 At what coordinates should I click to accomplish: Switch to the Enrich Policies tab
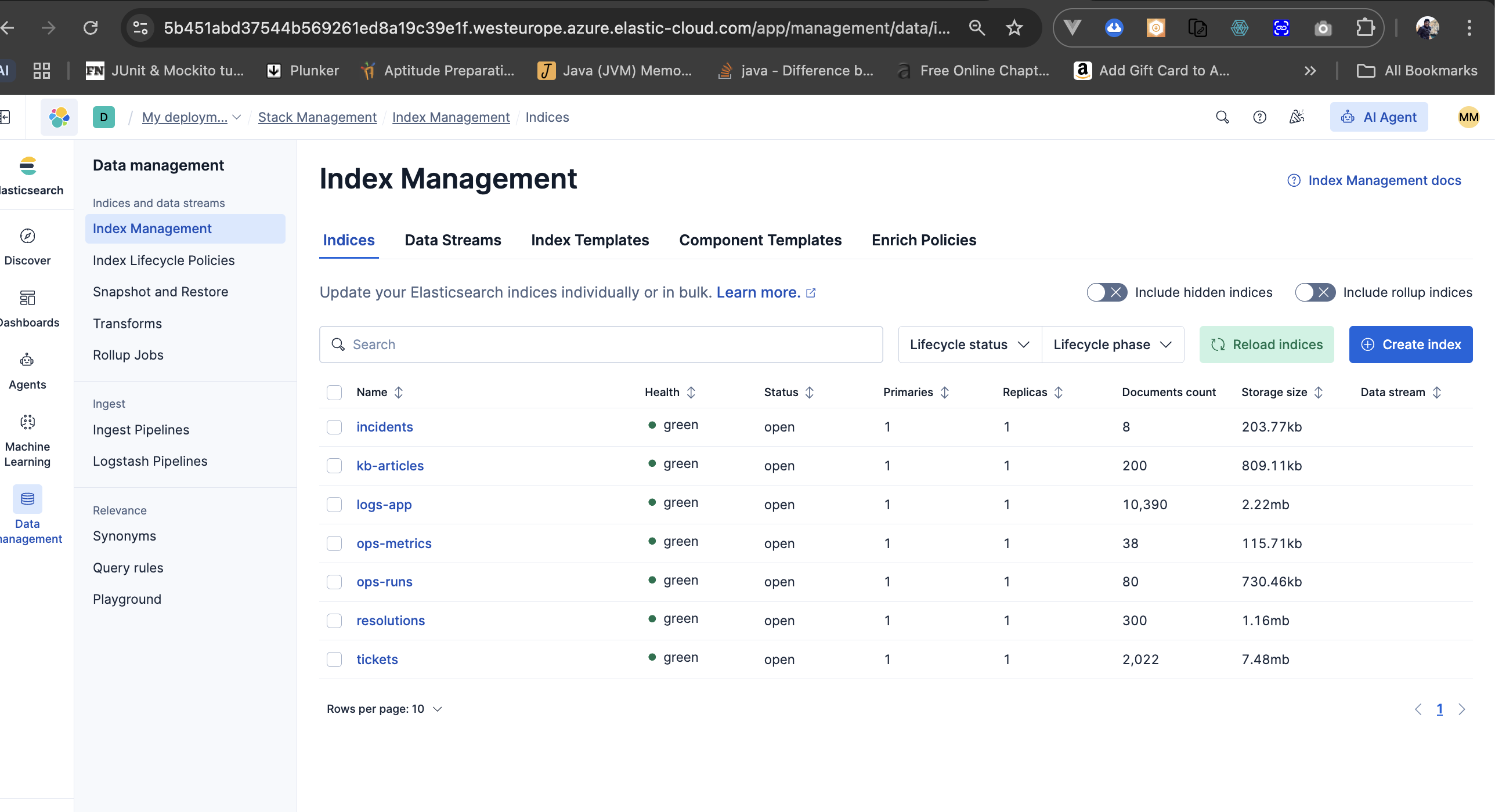[924, 240]
